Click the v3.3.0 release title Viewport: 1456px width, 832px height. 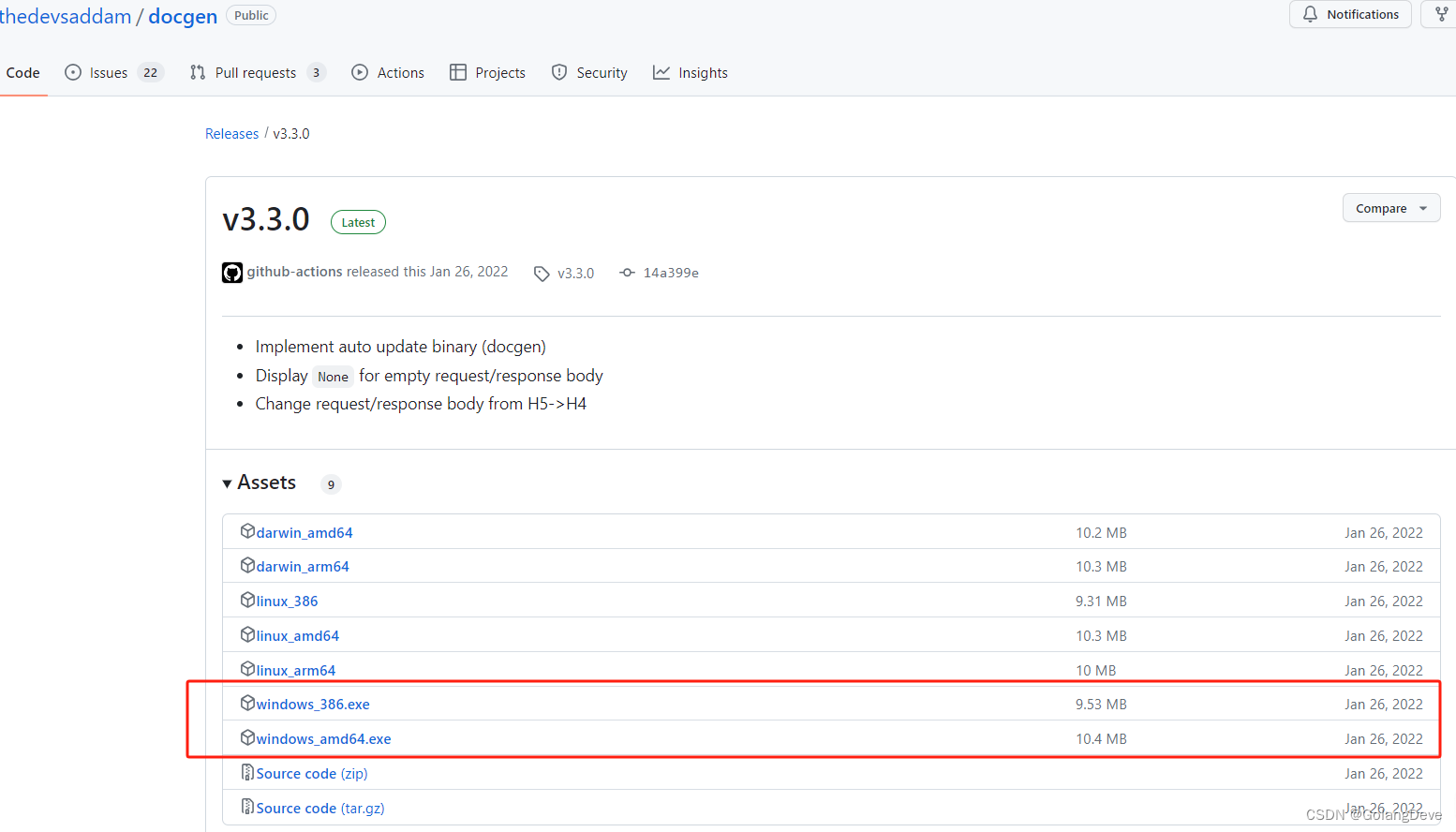click(266, 219)
